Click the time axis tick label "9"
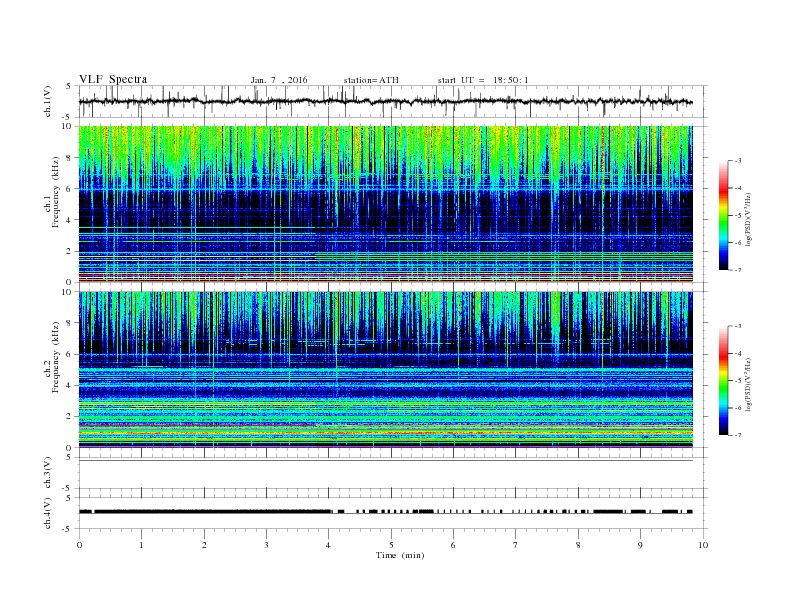 tap(640, 545)
